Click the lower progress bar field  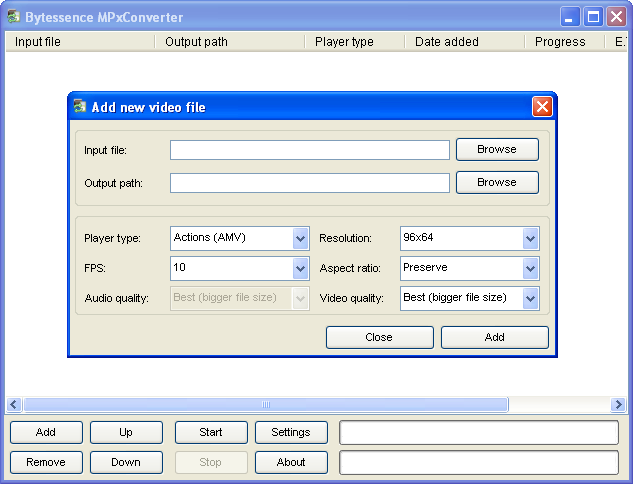point(479,463)
